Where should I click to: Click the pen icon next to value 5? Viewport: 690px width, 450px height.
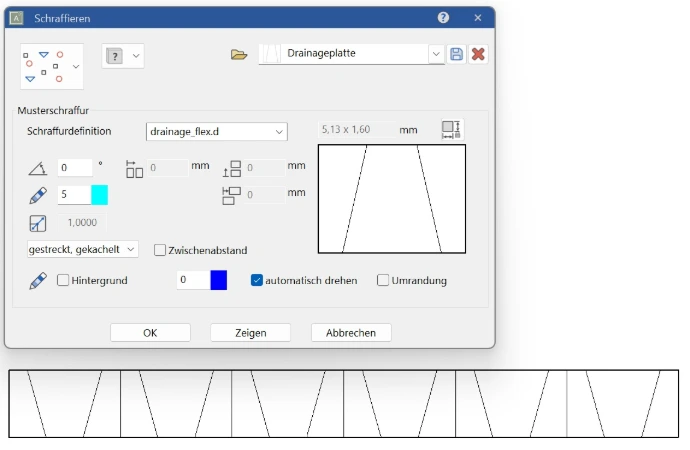(x=39, y=194)
